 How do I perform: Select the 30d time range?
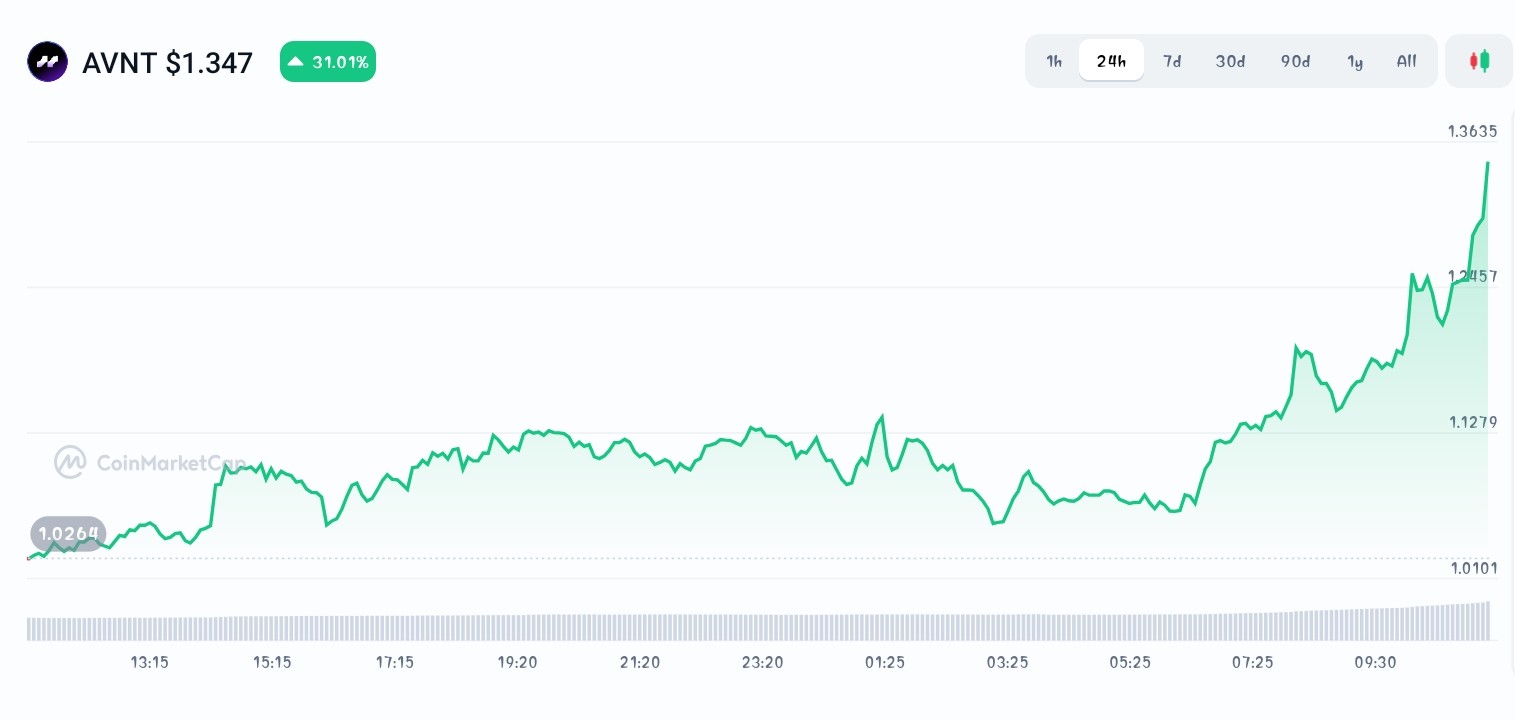pyautogui.click(x=1231, y=61)
